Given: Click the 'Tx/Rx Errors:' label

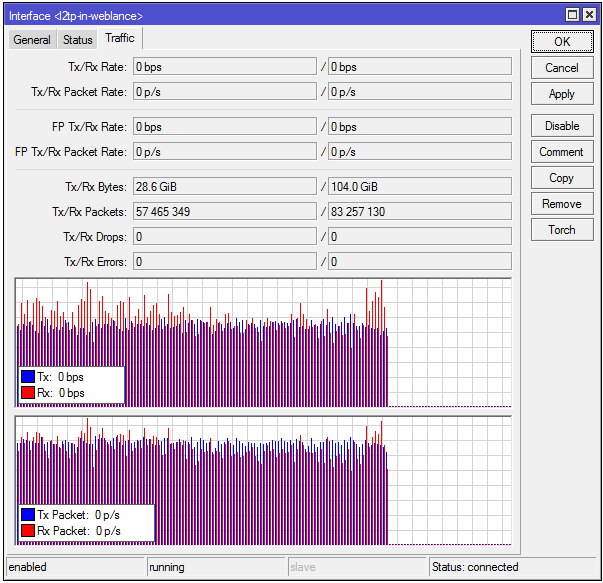Looking at the screenshot, I should point(95,262).
